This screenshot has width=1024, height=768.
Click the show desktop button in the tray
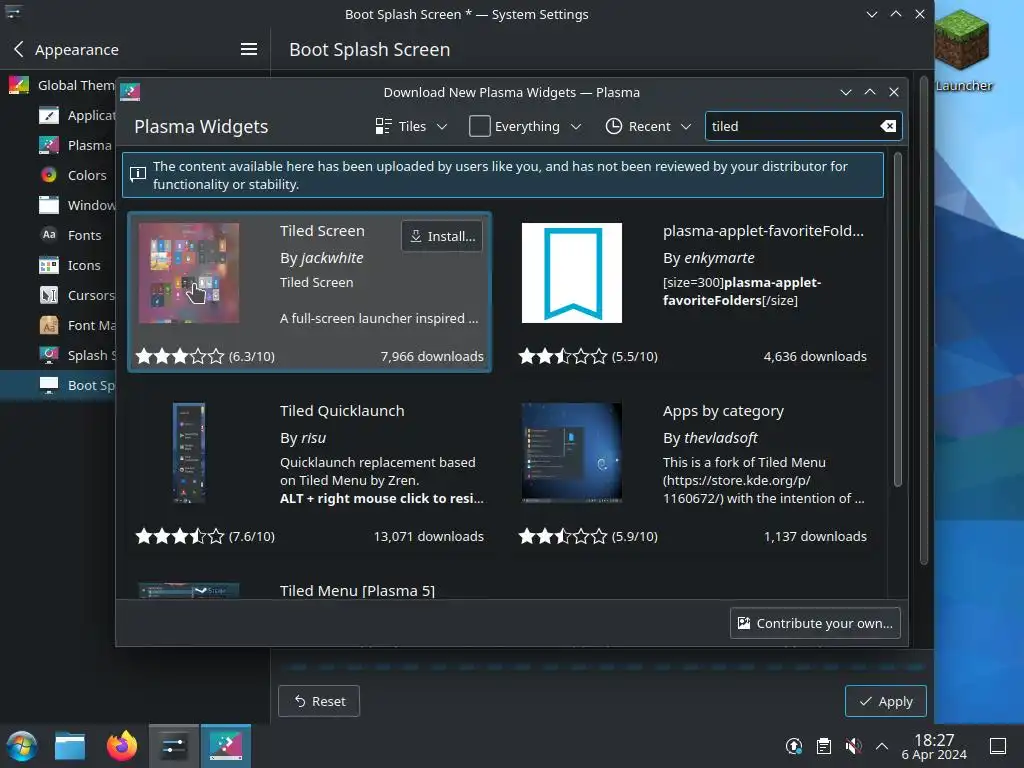pos(998,746)
